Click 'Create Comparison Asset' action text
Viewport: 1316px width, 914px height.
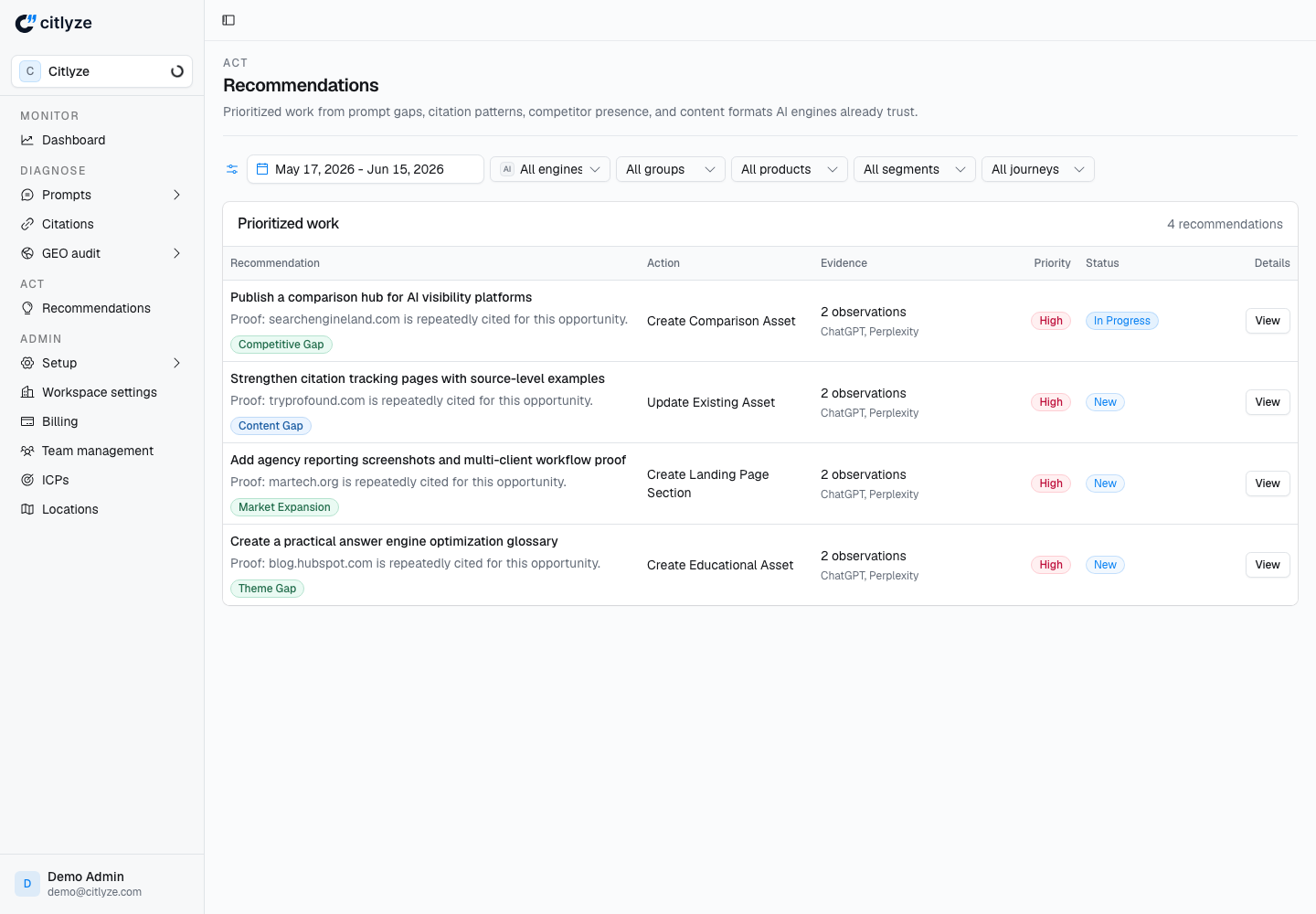(721, 321)
